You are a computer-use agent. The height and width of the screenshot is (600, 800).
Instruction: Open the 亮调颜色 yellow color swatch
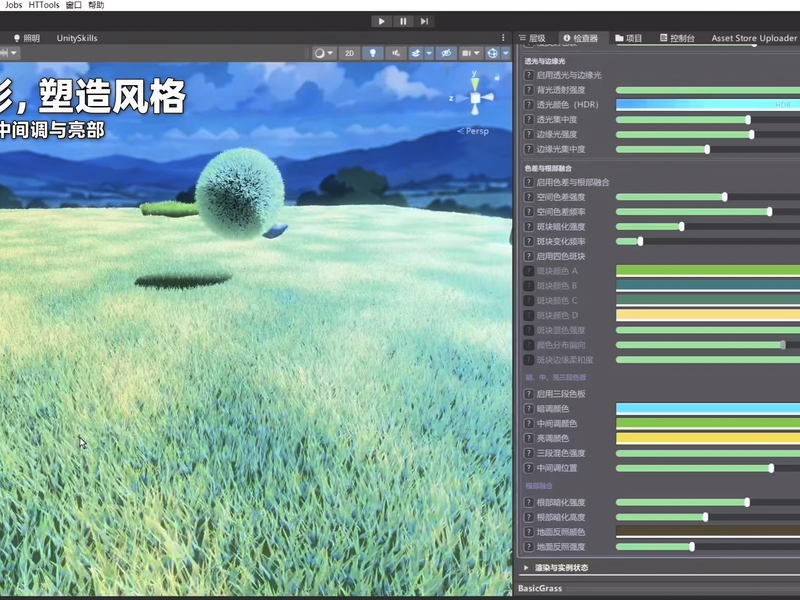[708, 438]
